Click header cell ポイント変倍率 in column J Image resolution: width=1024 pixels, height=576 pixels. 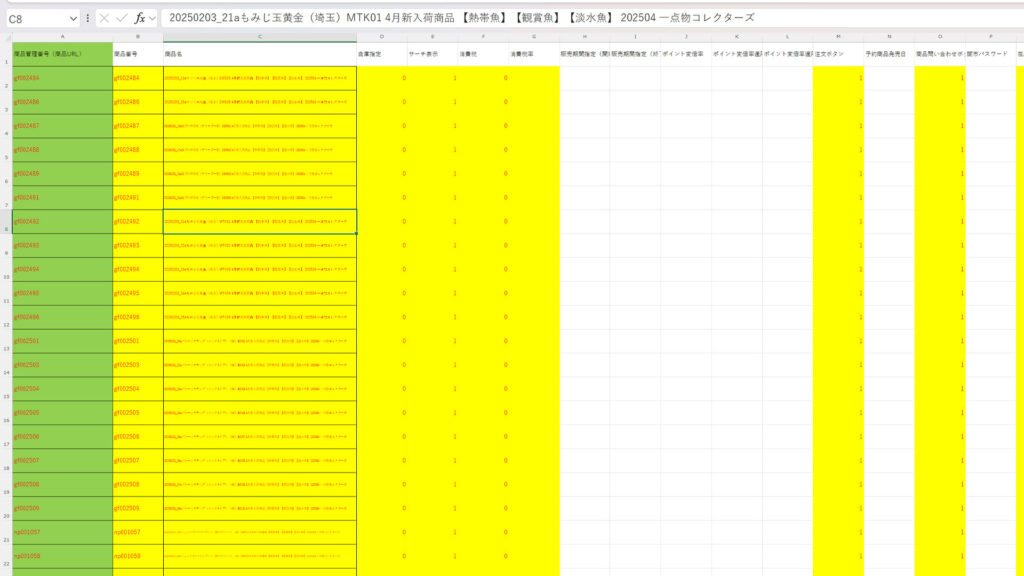point(686,54)
